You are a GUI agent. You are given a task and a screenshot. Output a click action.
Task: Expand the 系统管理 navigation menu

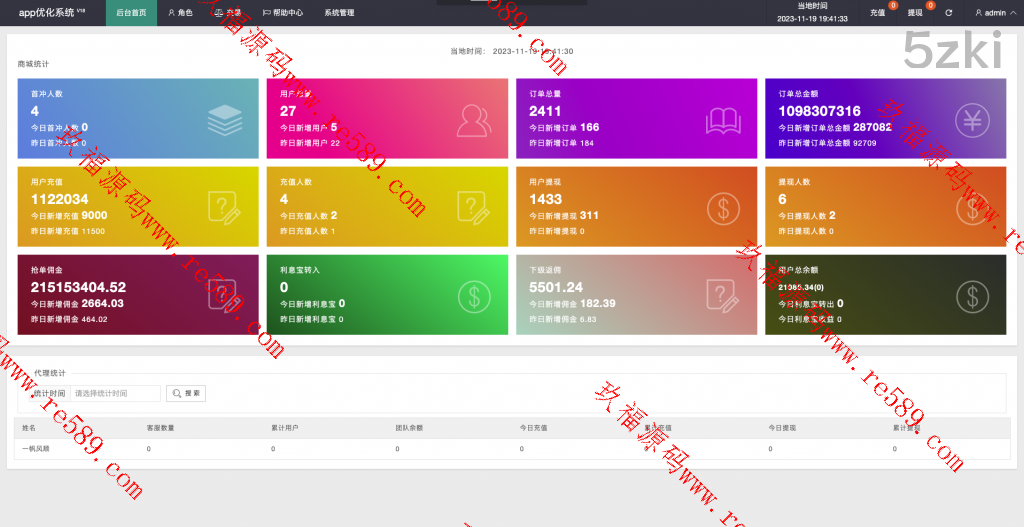click(339, 13)
